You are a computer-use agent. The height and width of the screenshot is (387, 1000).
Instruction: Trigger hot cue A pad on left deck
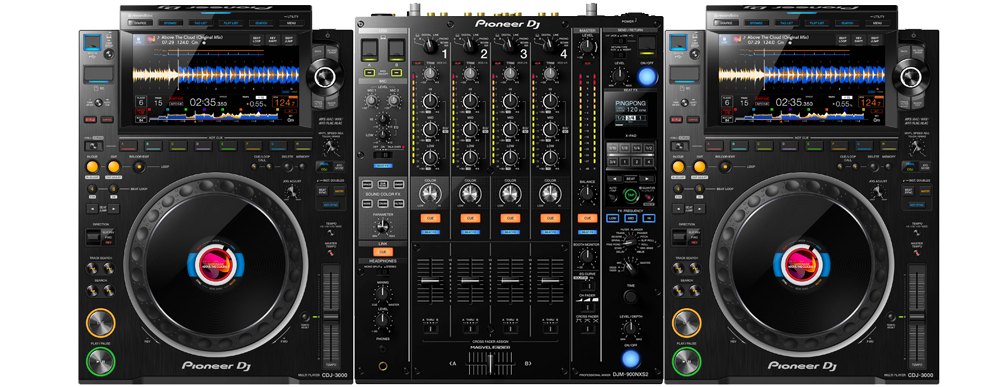tap(128, 145)
